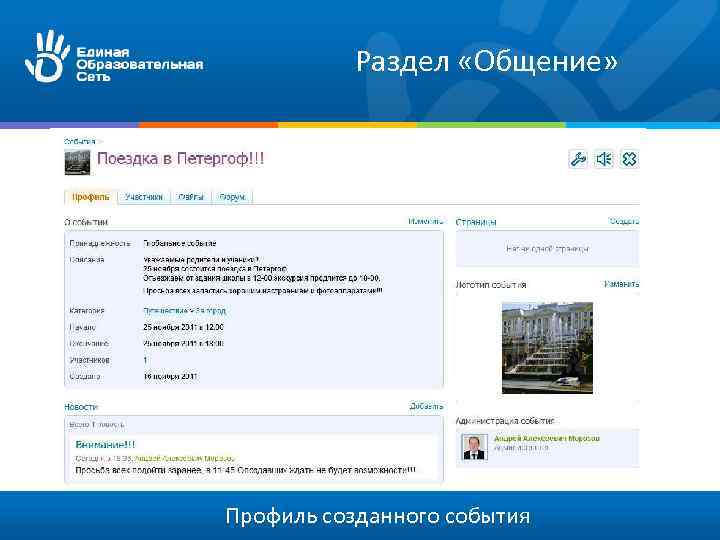Click Изменить link for Логотип события
The width and height of the screenshot is (720, 540).
coord(622,284)
